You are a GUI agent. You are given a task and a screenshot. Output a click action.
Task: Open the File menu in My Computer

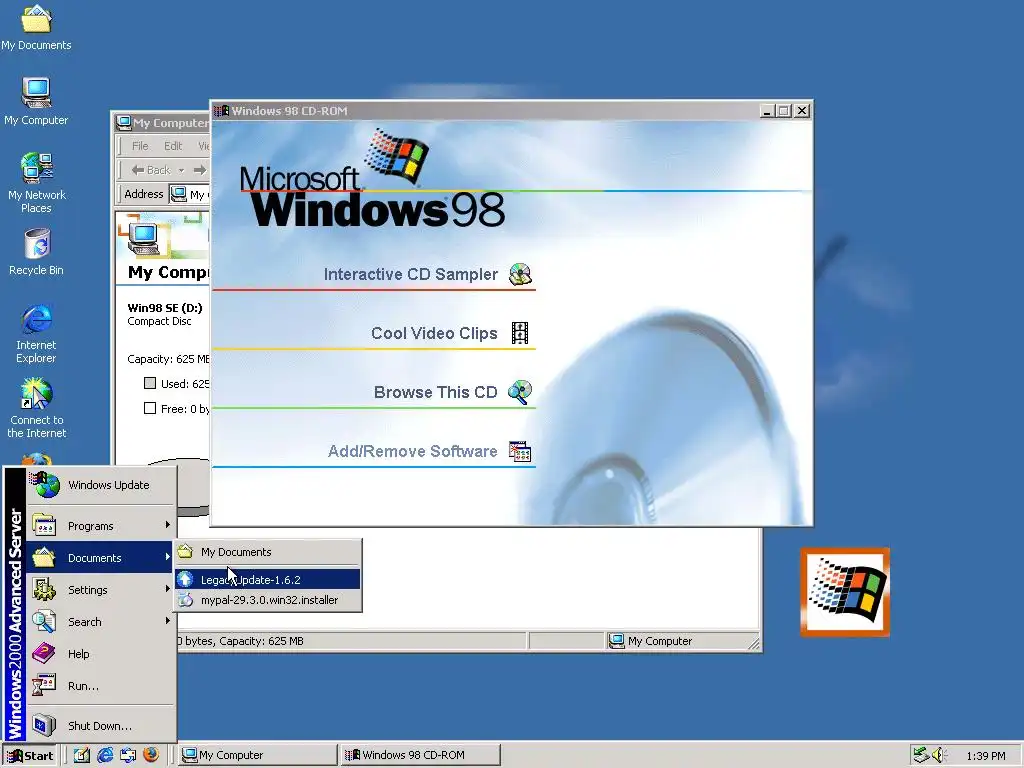(140, 146)
